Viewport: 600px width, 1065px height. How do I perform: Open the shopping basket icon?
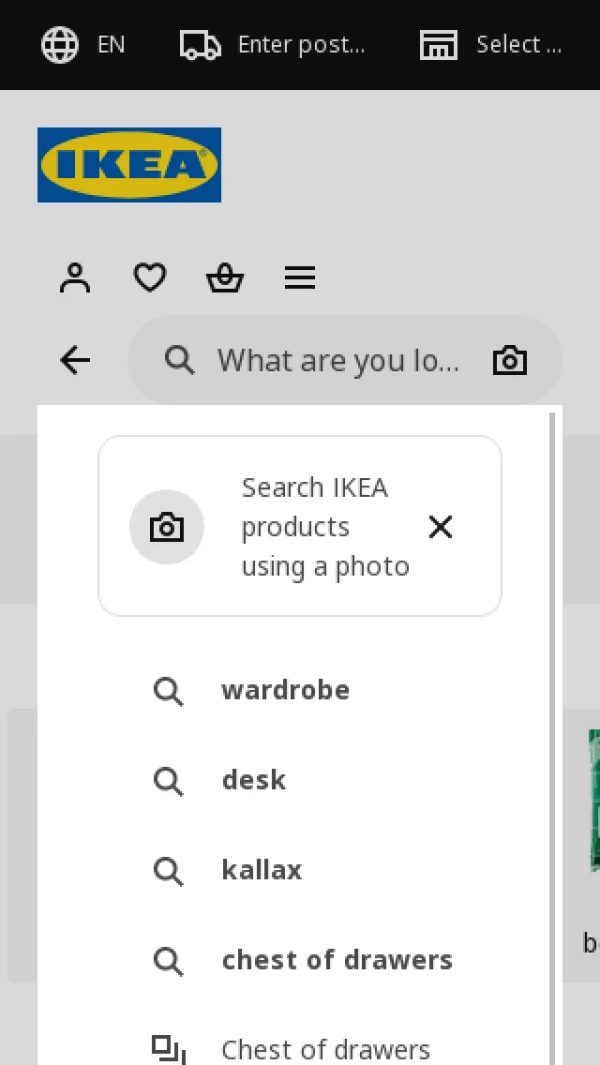coord(225,278)
